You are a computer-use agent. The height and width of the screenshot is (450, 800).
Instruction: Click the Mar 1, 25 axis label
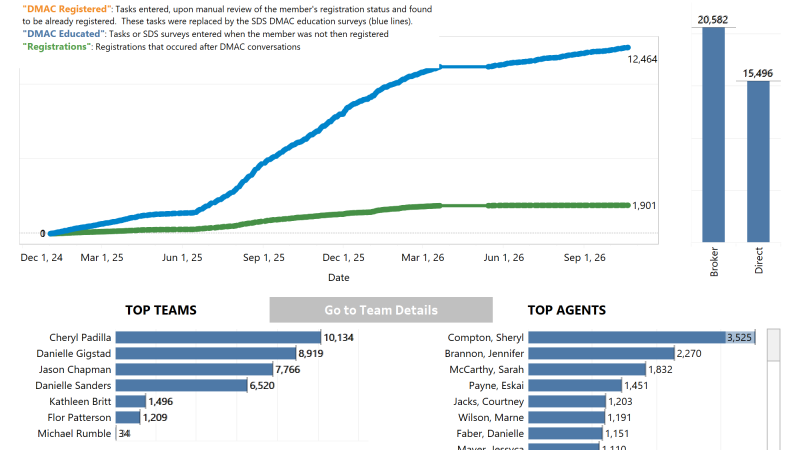pyautogui.click(x=102, y=258)
